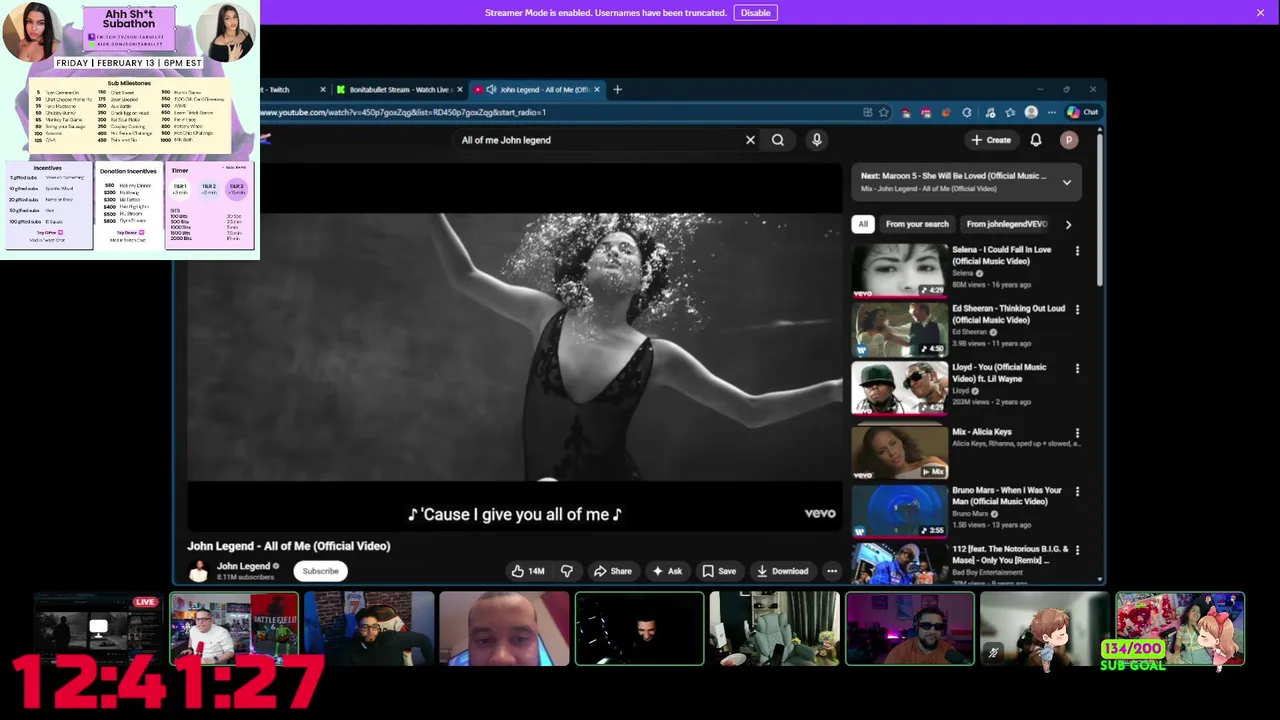Image resolution: width=1280 pixels, height=720 pixels.
Task: Select the sunglasses man webcam tile
Action: point(910,629)
